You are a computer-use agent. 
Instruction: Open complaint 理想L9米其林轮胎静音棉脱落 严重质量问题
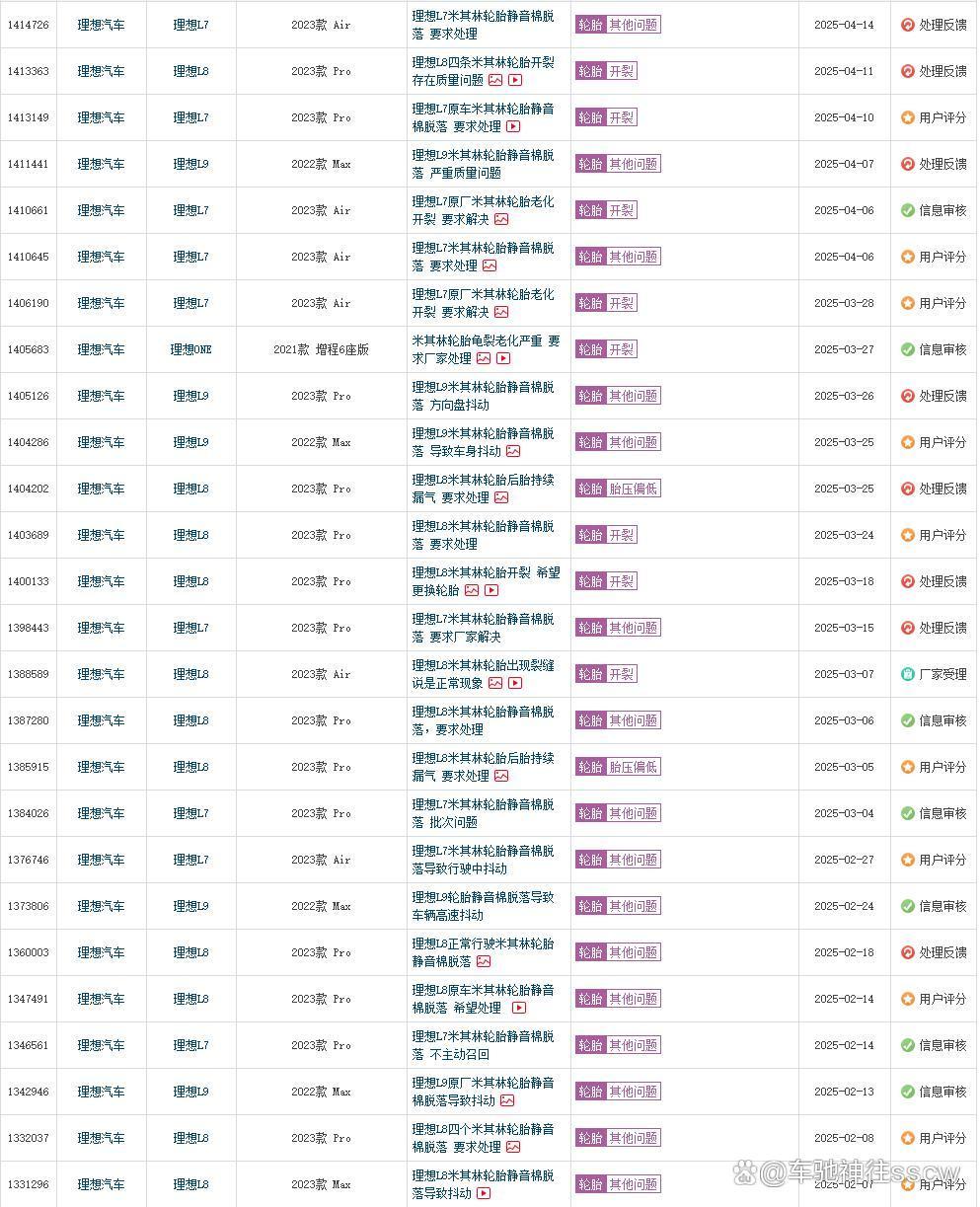(483, 164)
